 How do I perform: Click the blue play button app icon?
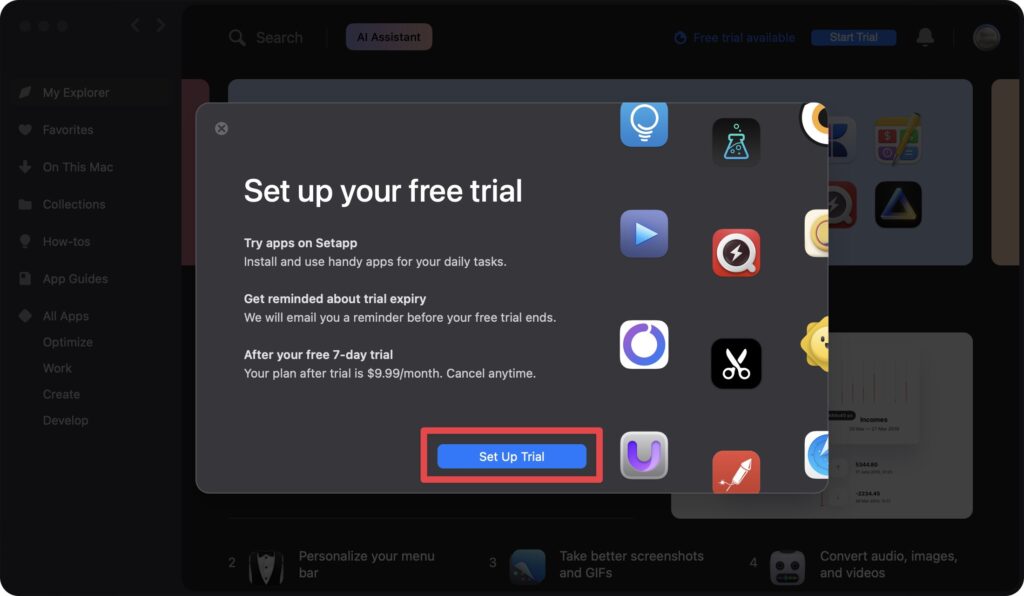click(644, 234)
